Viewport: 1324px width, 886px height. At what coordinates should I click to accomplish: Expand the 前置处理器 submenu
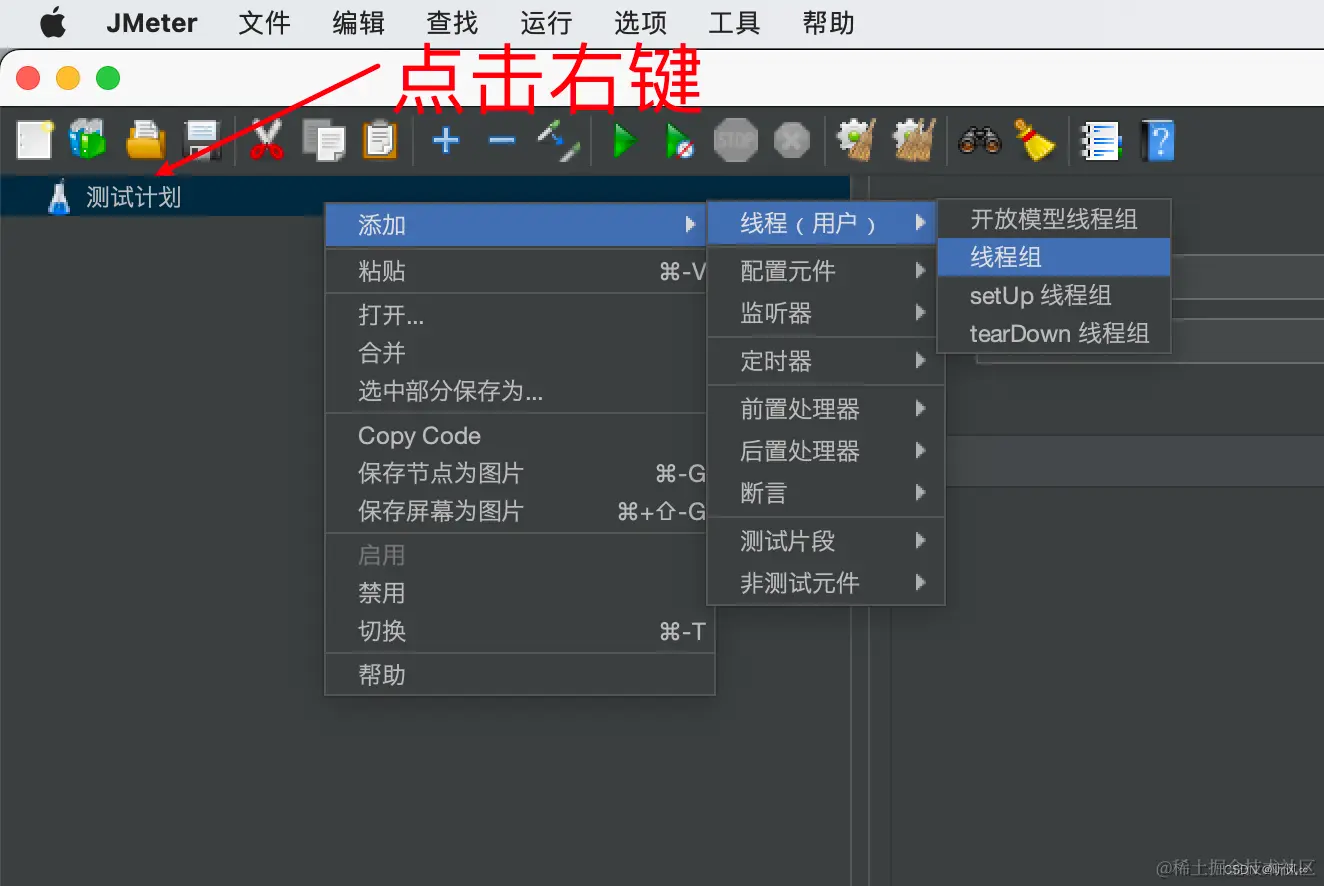click(x=826, y=409)
